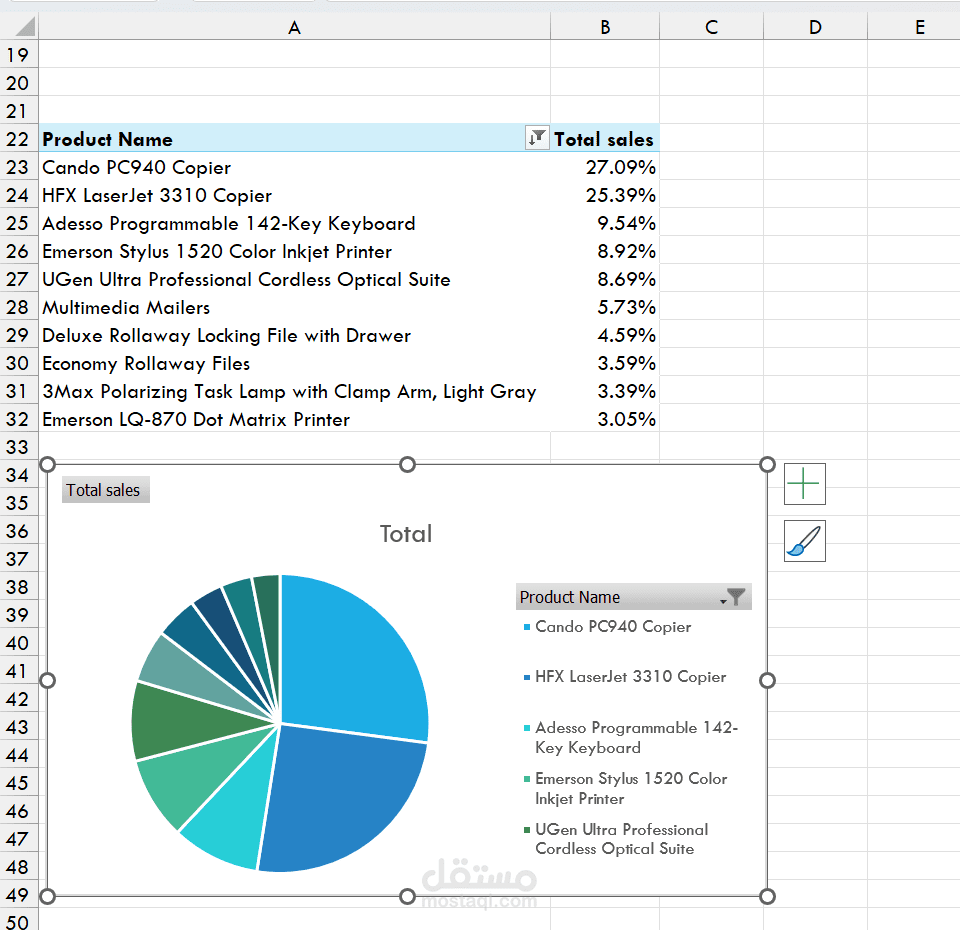Click the chart's bottom-right resize handle
This screenshot has width=960, height=930.
(x=767, y=896)
